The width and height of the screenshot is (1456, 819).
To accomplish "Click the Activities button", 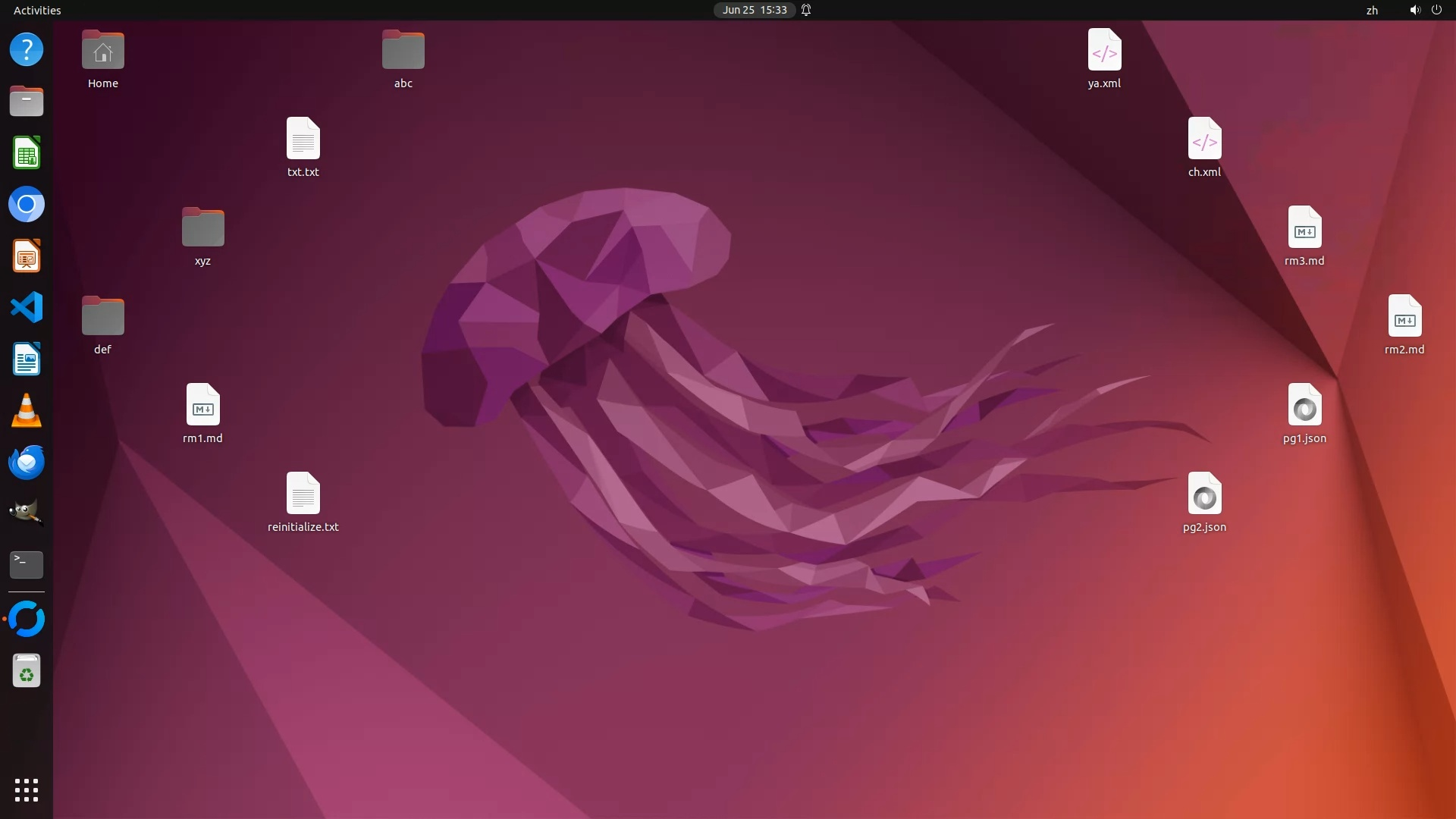I will pos(37,10).
